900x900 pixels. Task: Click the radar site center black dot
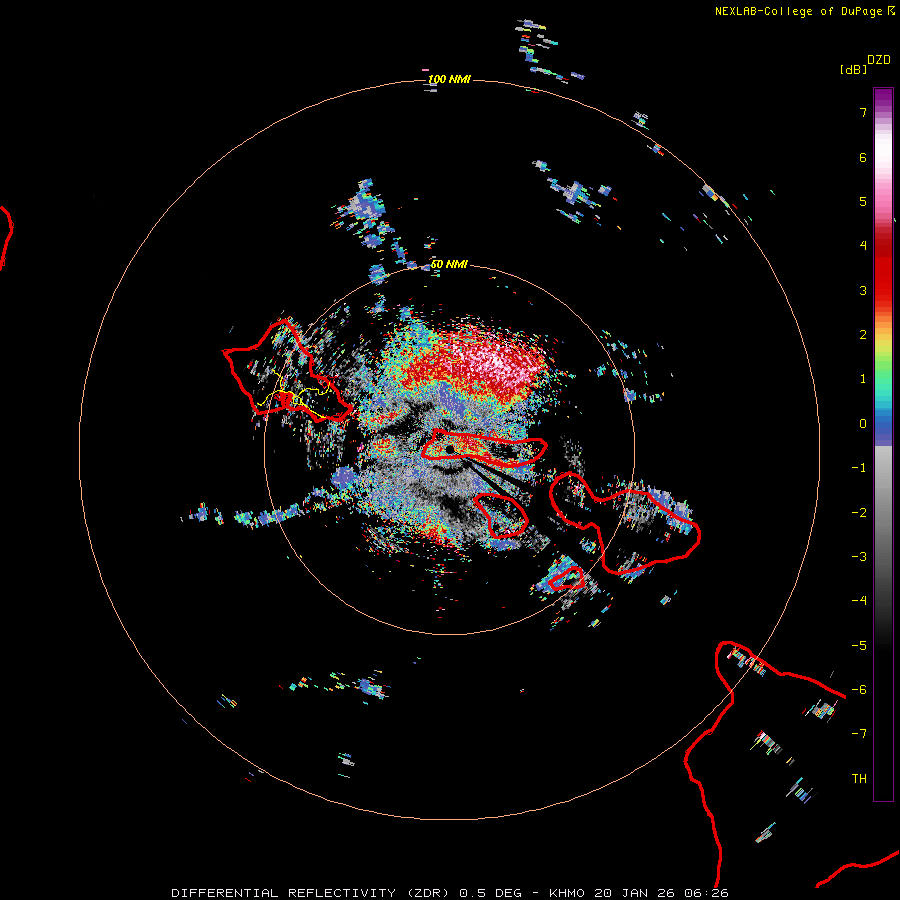click(x=450, y=449)
